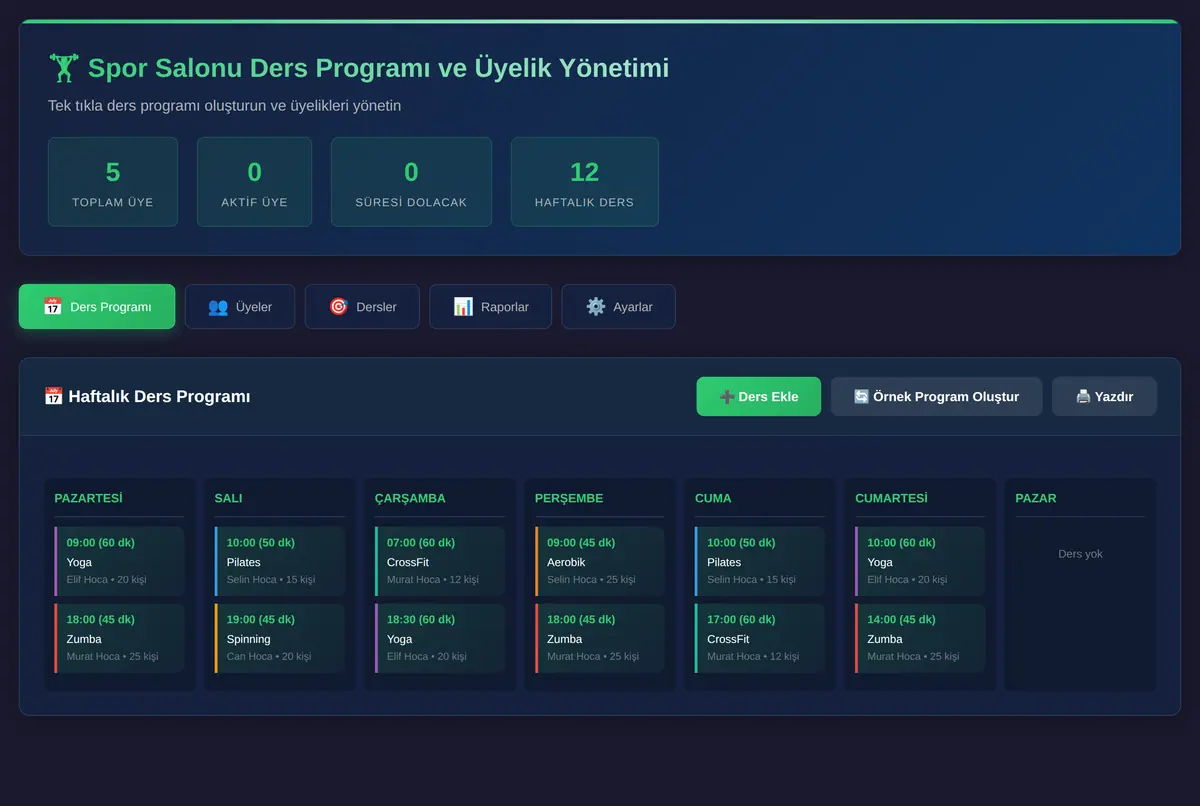1200x806 pixels.
Task: Click the Yazdır button
Action: pos(1104,397)
